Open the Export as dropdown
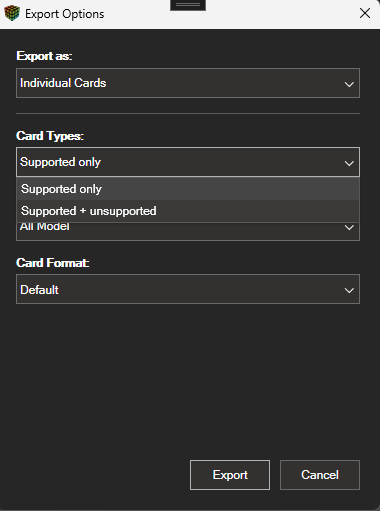The height and width of the screenshot is (511, 380). (x=188, y=83)
